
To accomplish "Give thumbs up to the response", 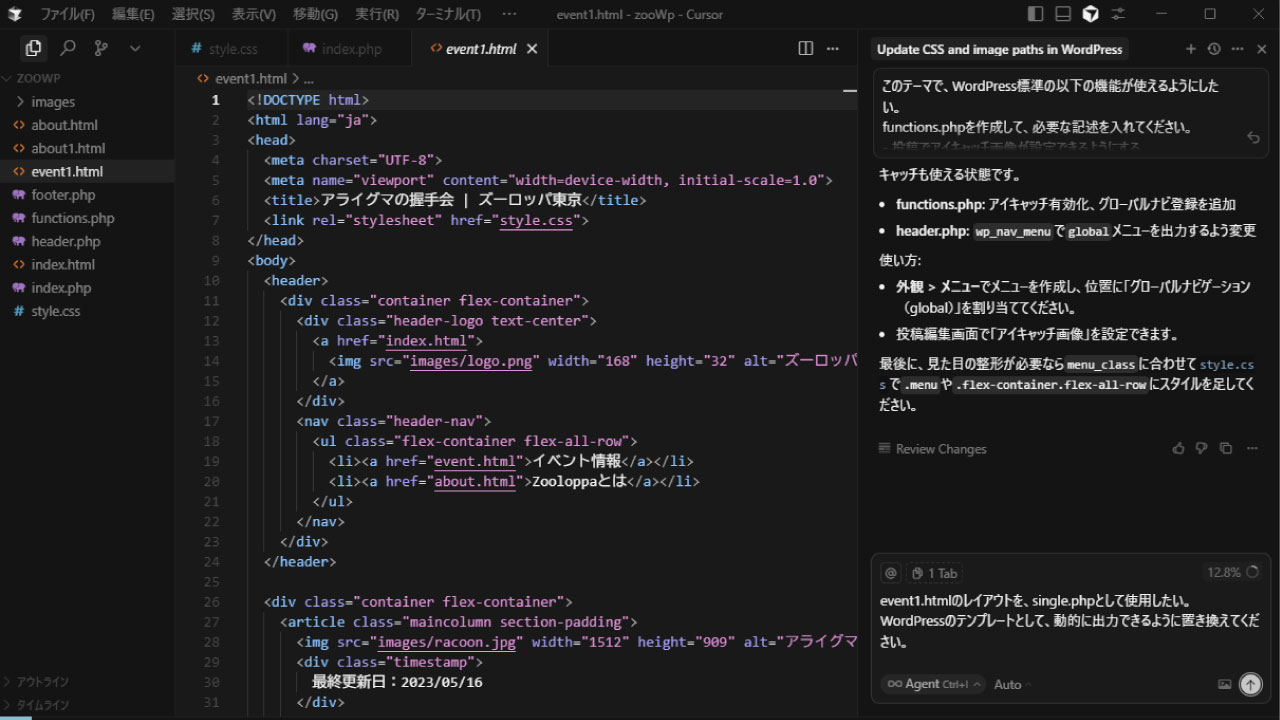I will [x=1178, y=448].
